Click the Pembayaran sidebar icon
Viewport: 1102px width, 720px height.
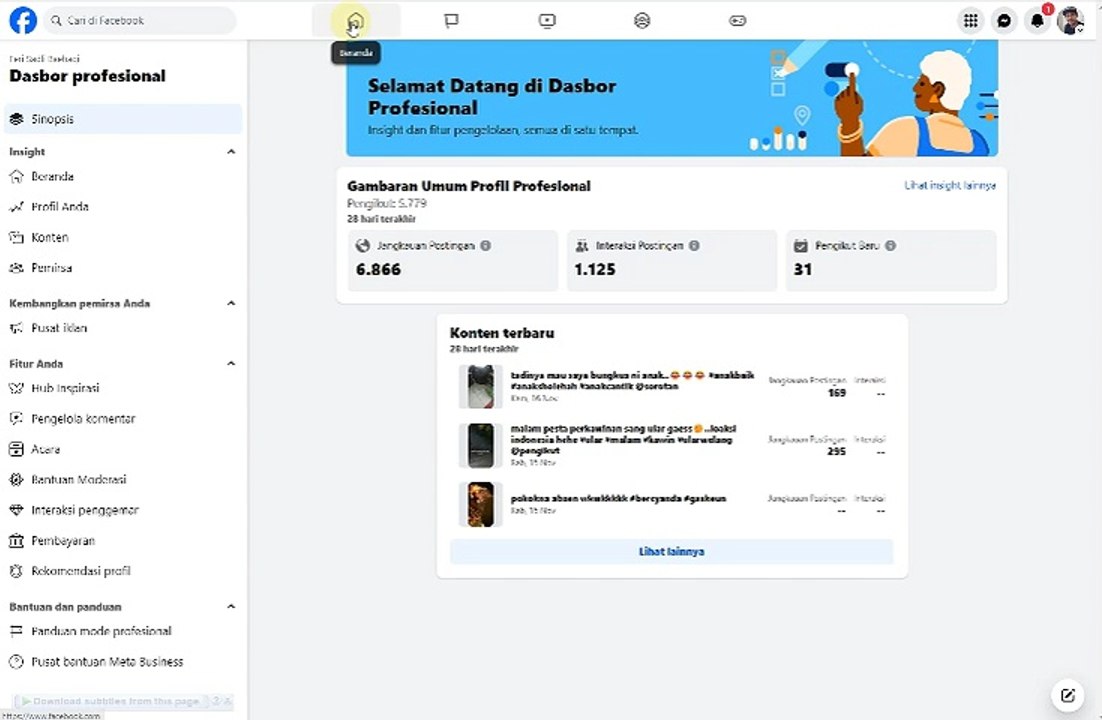point(16,541)
